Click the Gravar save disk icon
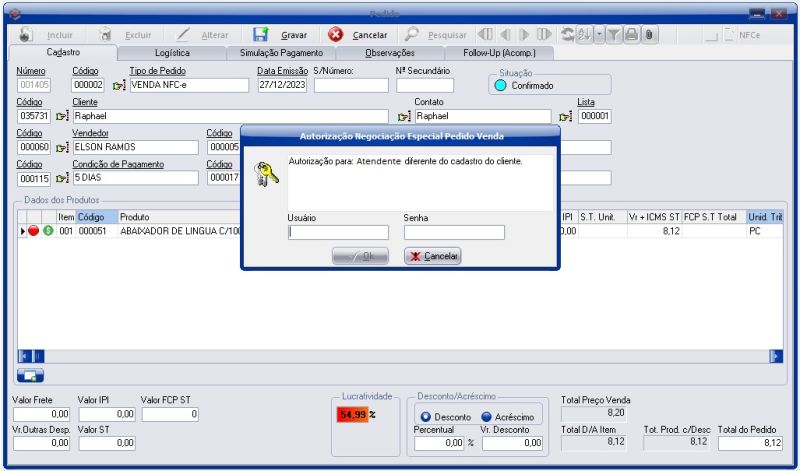Image resolution: width=800 pixels, height=471 pixels. (x=261, y=34)
